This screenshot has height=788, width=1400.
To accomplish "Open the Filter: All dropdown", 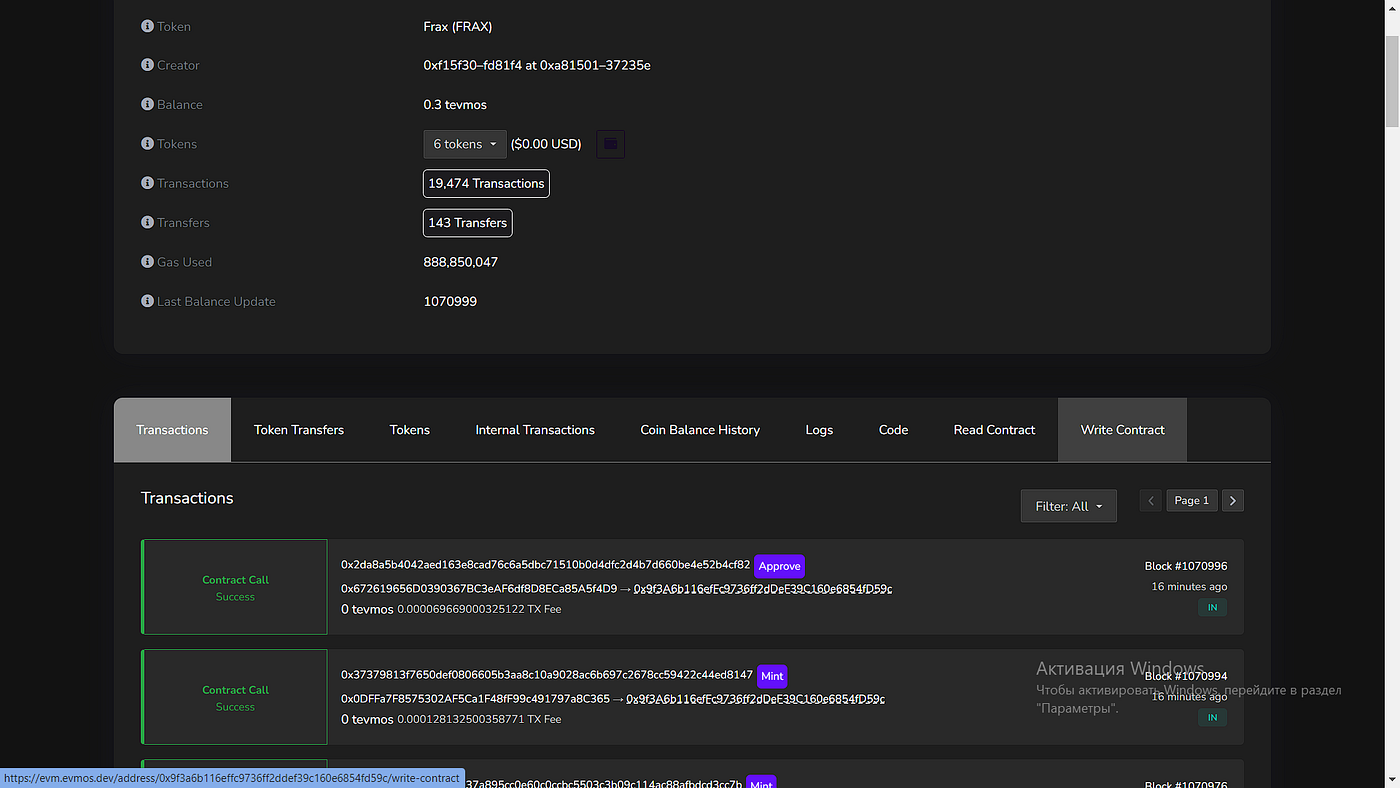I will (x=1068, y=506).
